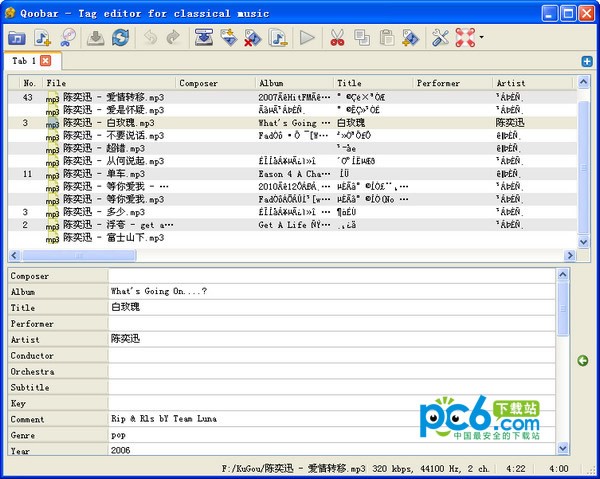Sort by the File column header
Image resolution: width=600 pixels, height=479 pixels.
click(109, 83)
